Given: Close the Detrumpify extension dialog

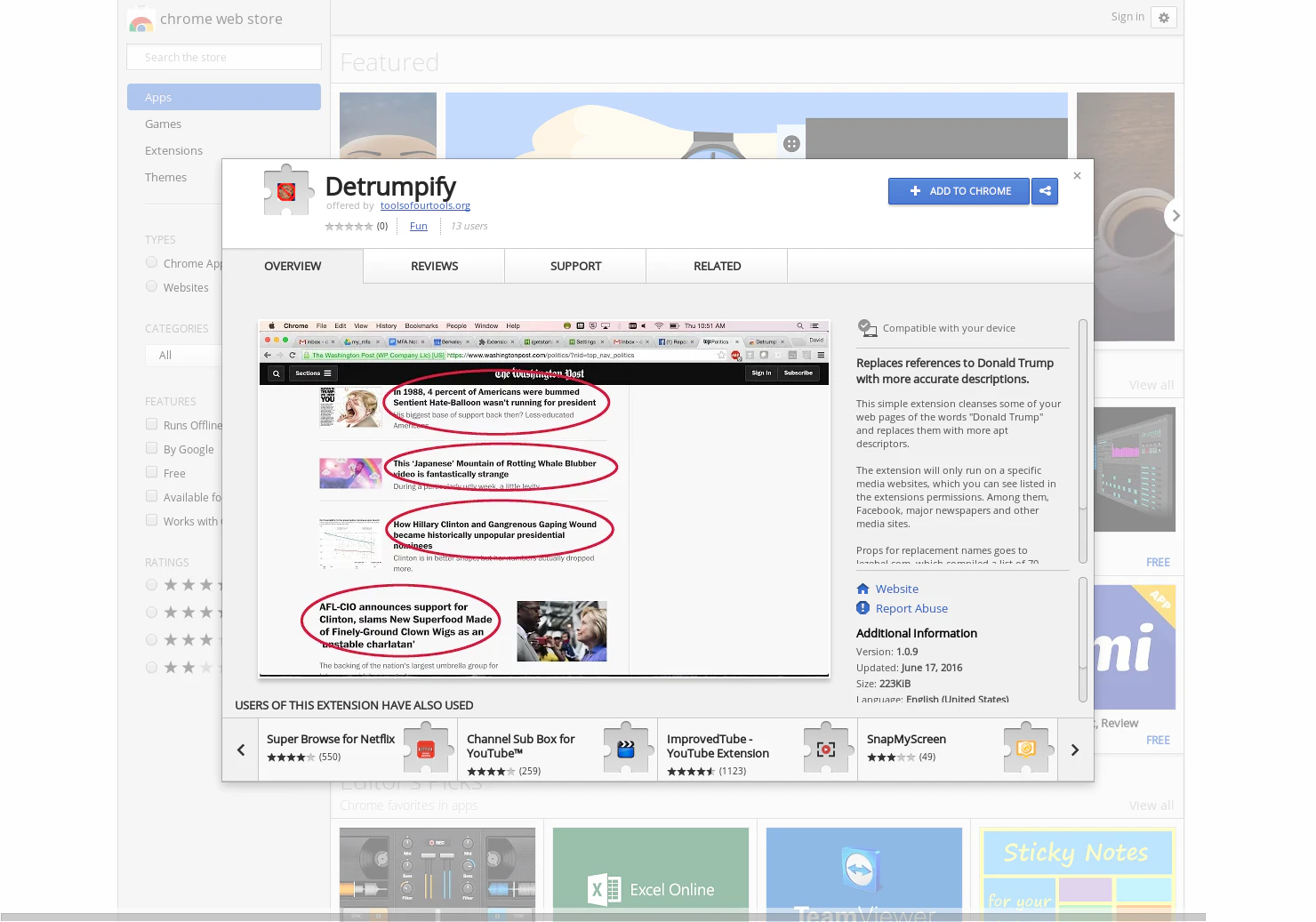Looking at the screenshot, I should tap(1077, 176).
